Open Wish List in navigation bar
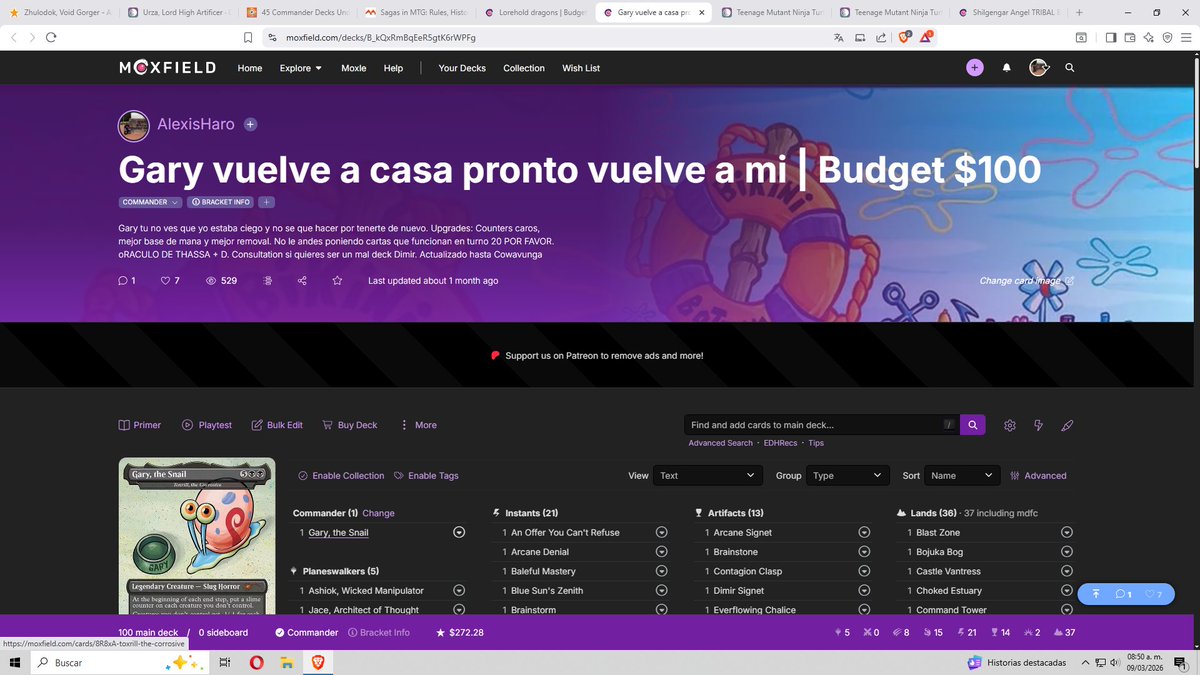 tap(581, 68)
